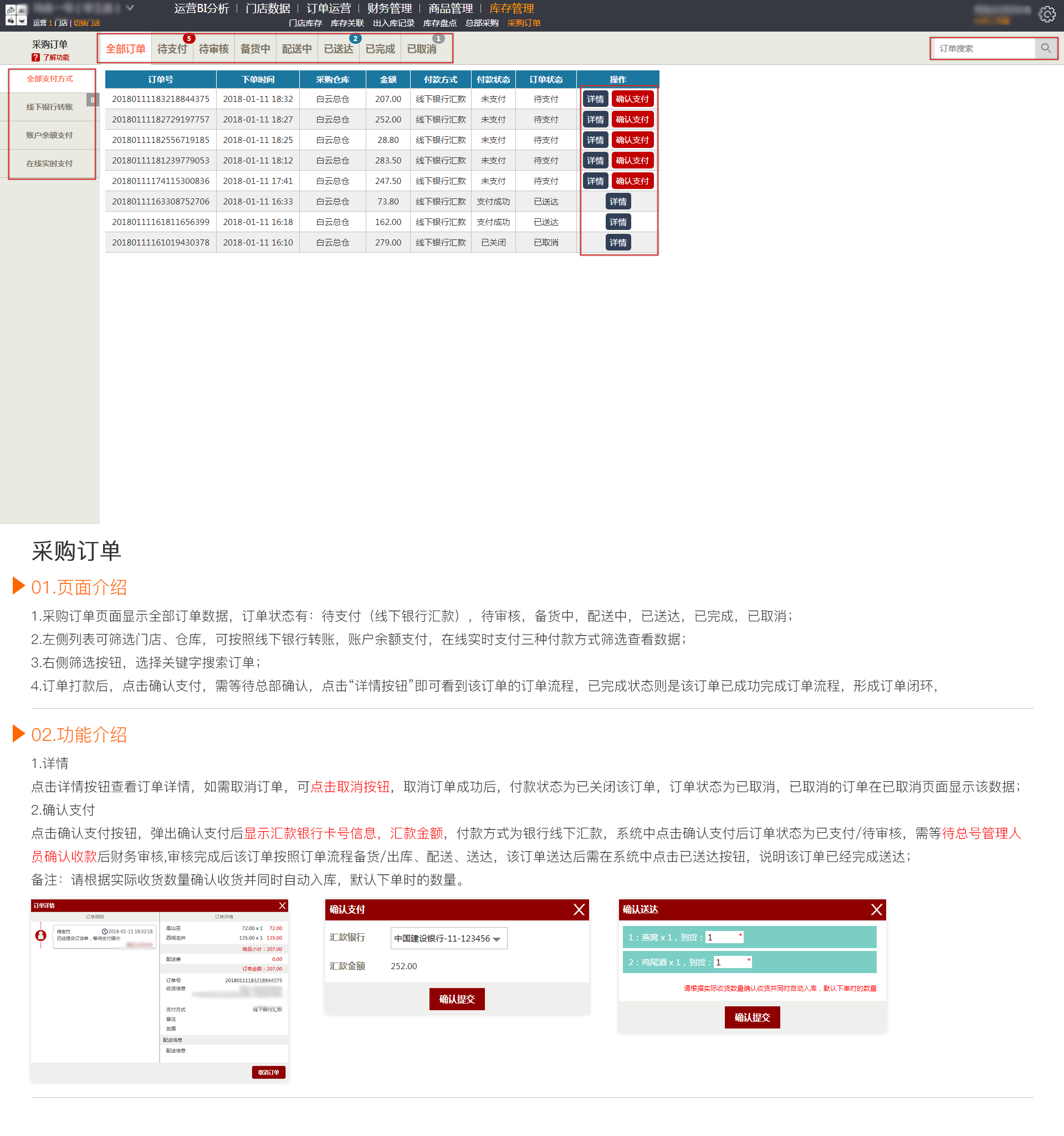
Task: Open the 汇款银行 bank dropdown
Action: click(448, 938)
